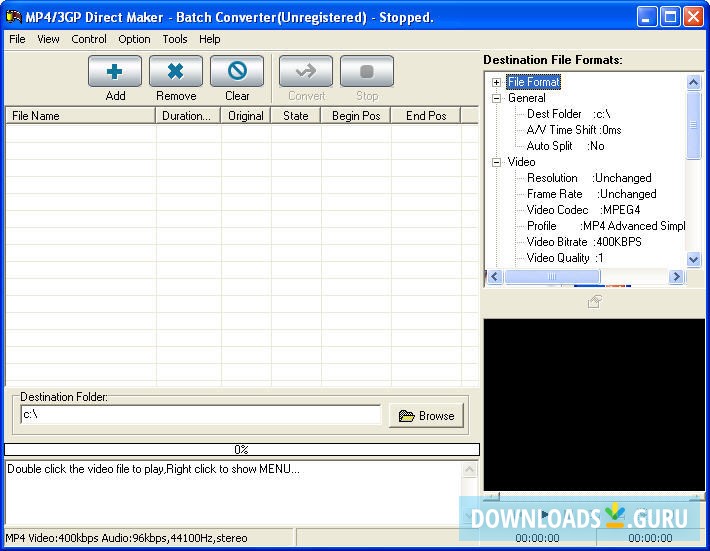Collapse the General tree node
Screen dimensions: 710x551
coord(496,98)
